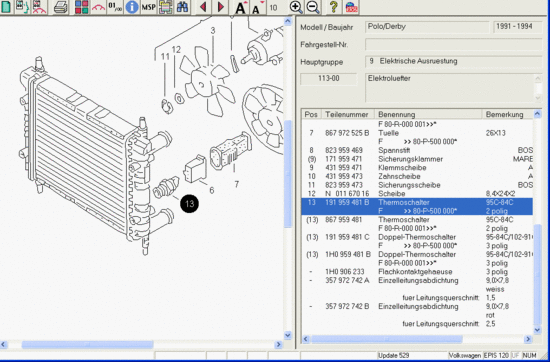Select the Sicherungsklammer row
550x362 pixels.
coord(417,159)
